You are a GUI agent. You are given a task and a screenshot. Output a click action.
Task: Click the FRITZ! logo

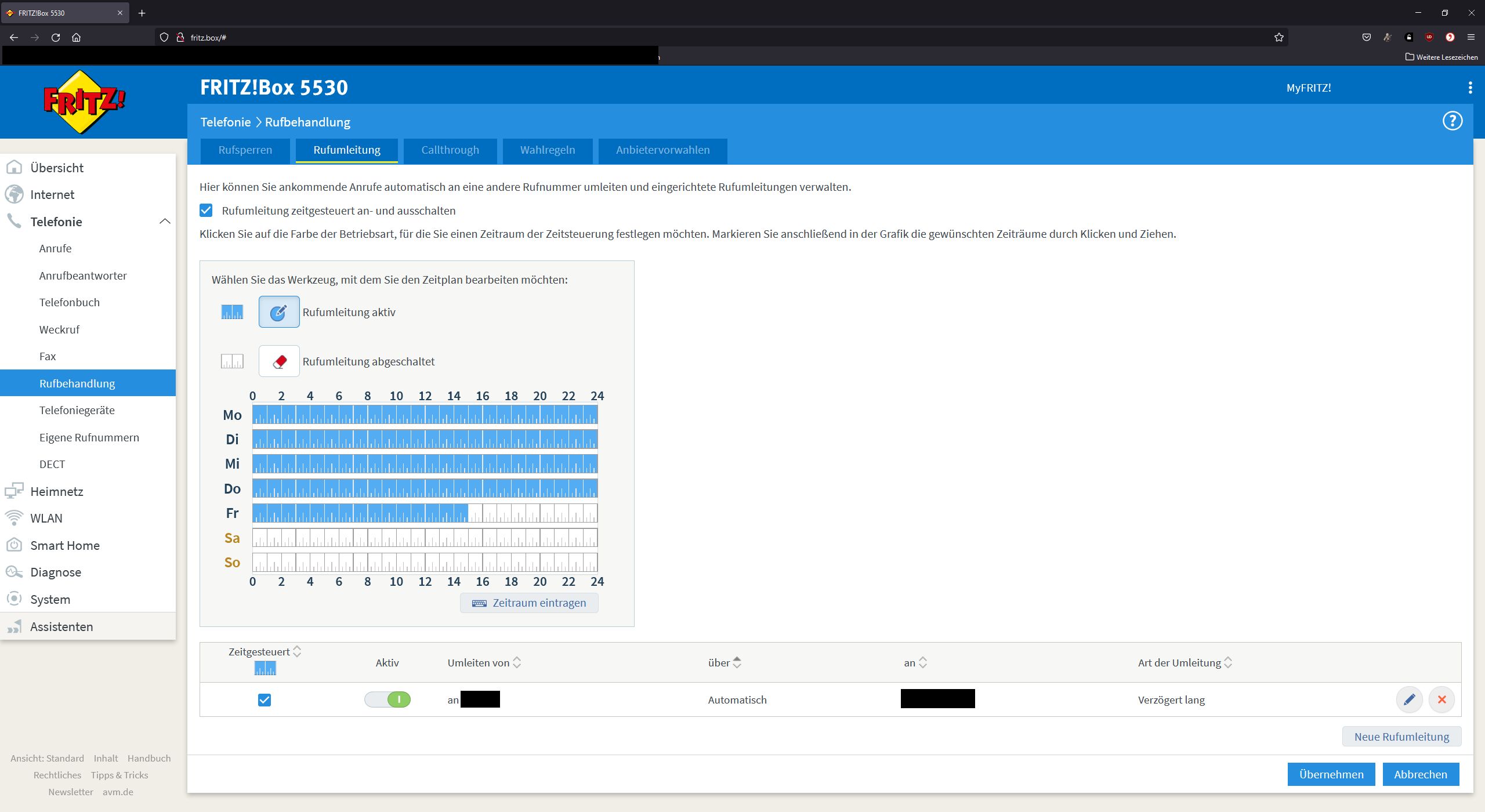(x=84, y=102)
